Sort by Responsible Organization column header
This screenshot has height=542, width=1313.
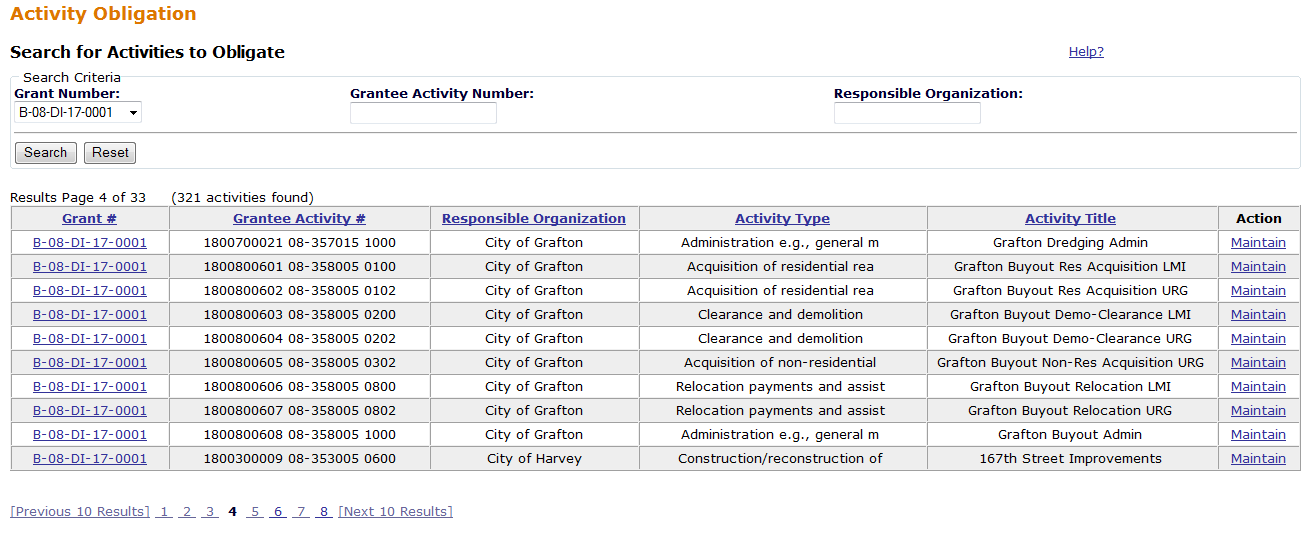point(533,218)
